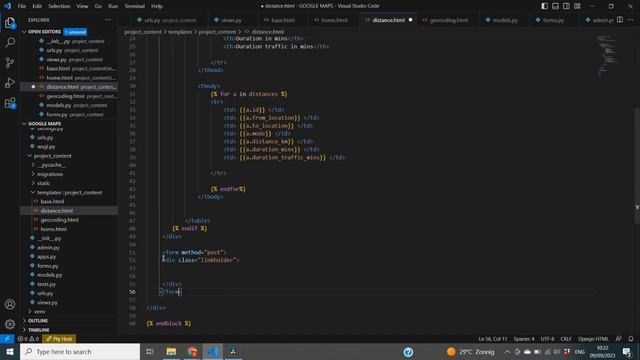Open geocoding.html in the file tree
This screenshot has width=640, height=360.
pos(59,220)
